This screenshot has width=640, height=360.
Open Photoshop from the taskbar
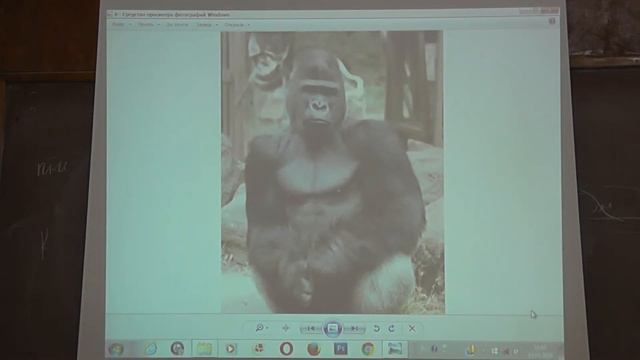tap(340, 349)
